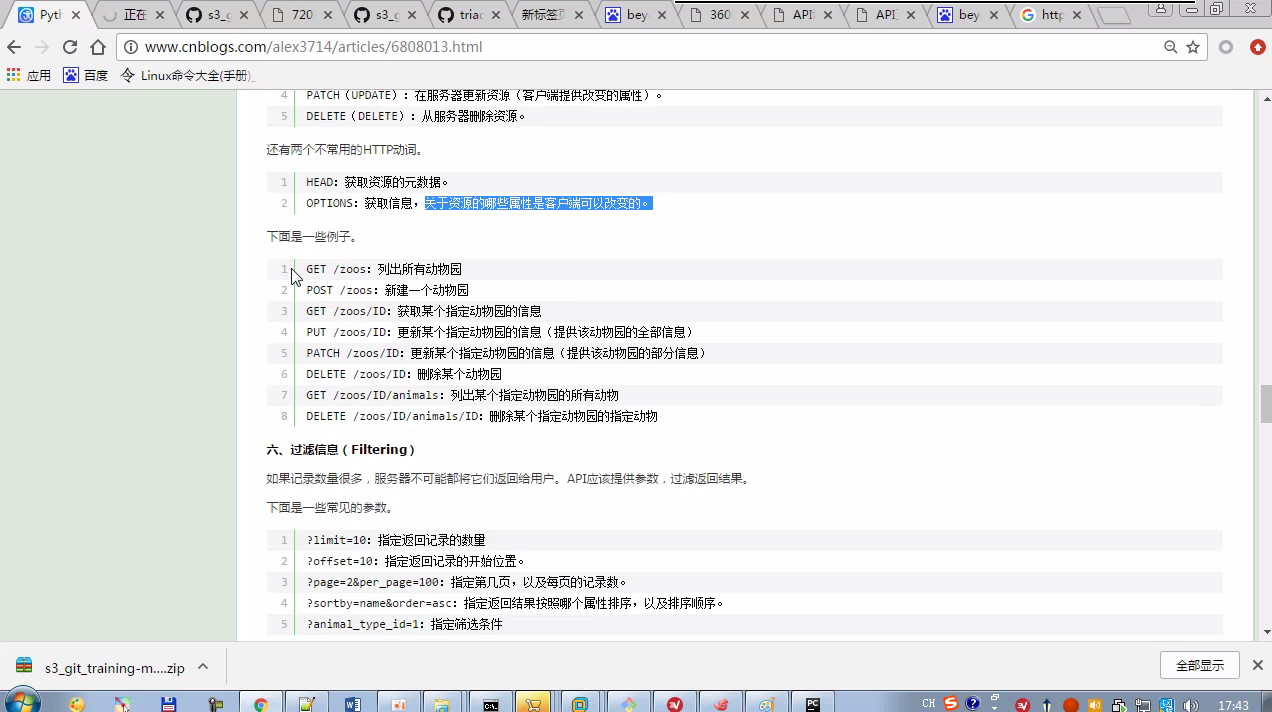Switch to the GitHub triac tab
The width and height of the screenshot is (1272, 712).
469,15
